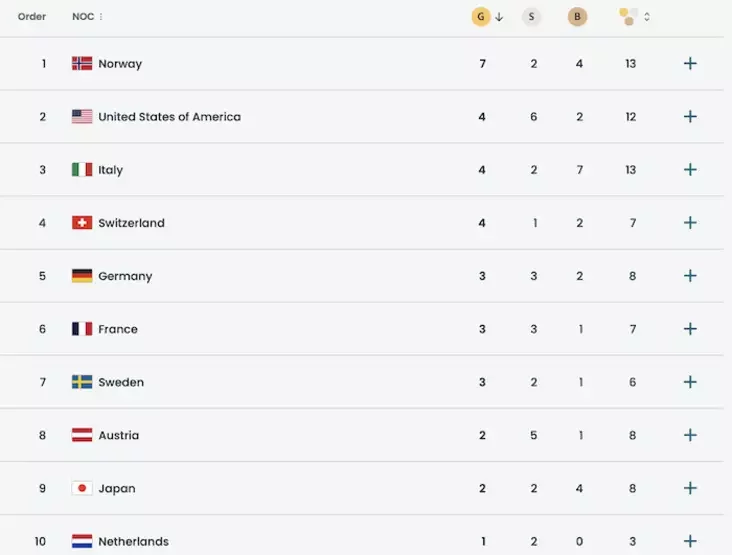This screenshot has height=555, width=732.
Task: Expand Norway's medal details
Action: pos(690,64)
